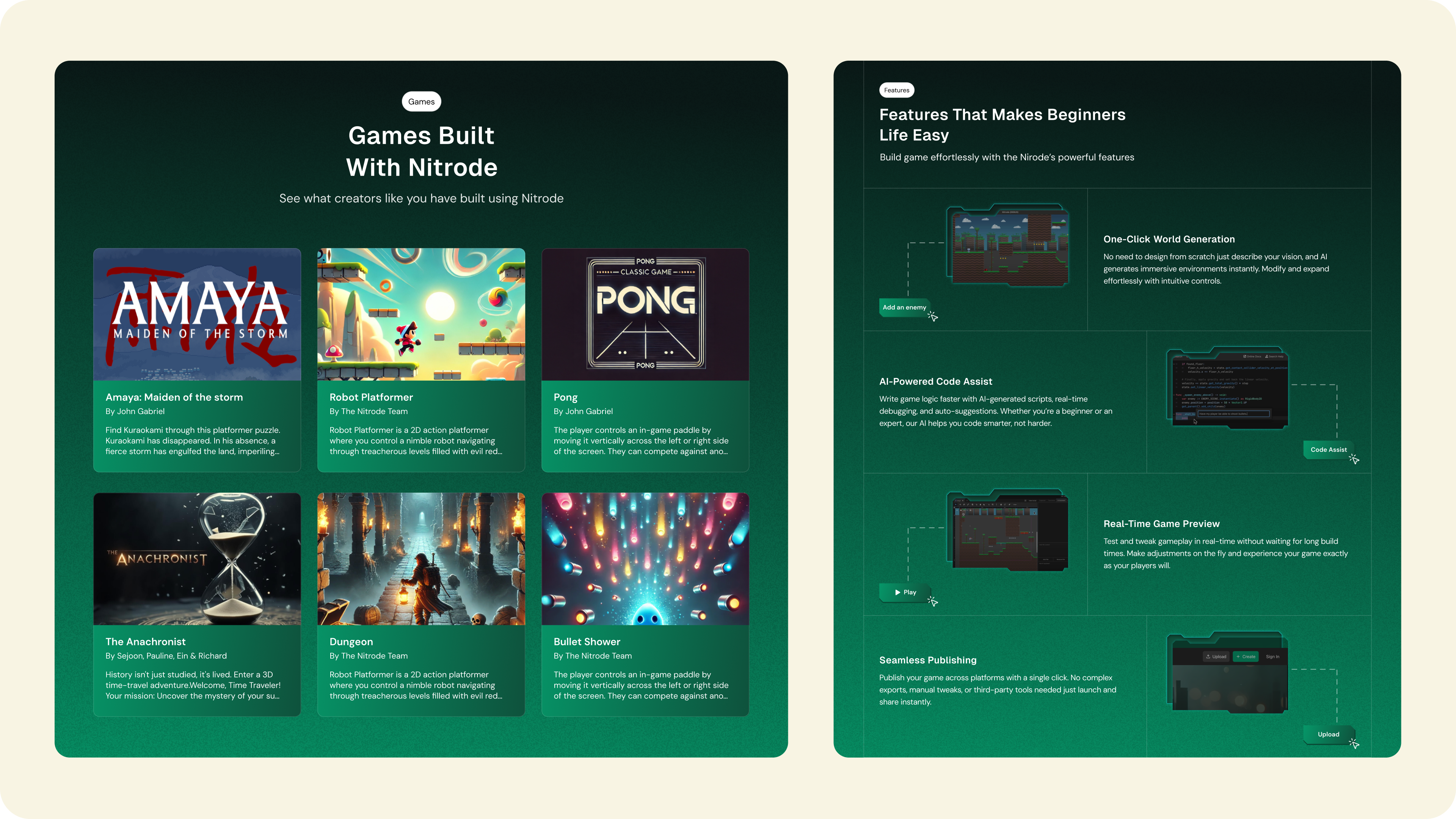Click the Games pill badge
This screenshot has height=819, width=1456.
click(x=421, y=102)
